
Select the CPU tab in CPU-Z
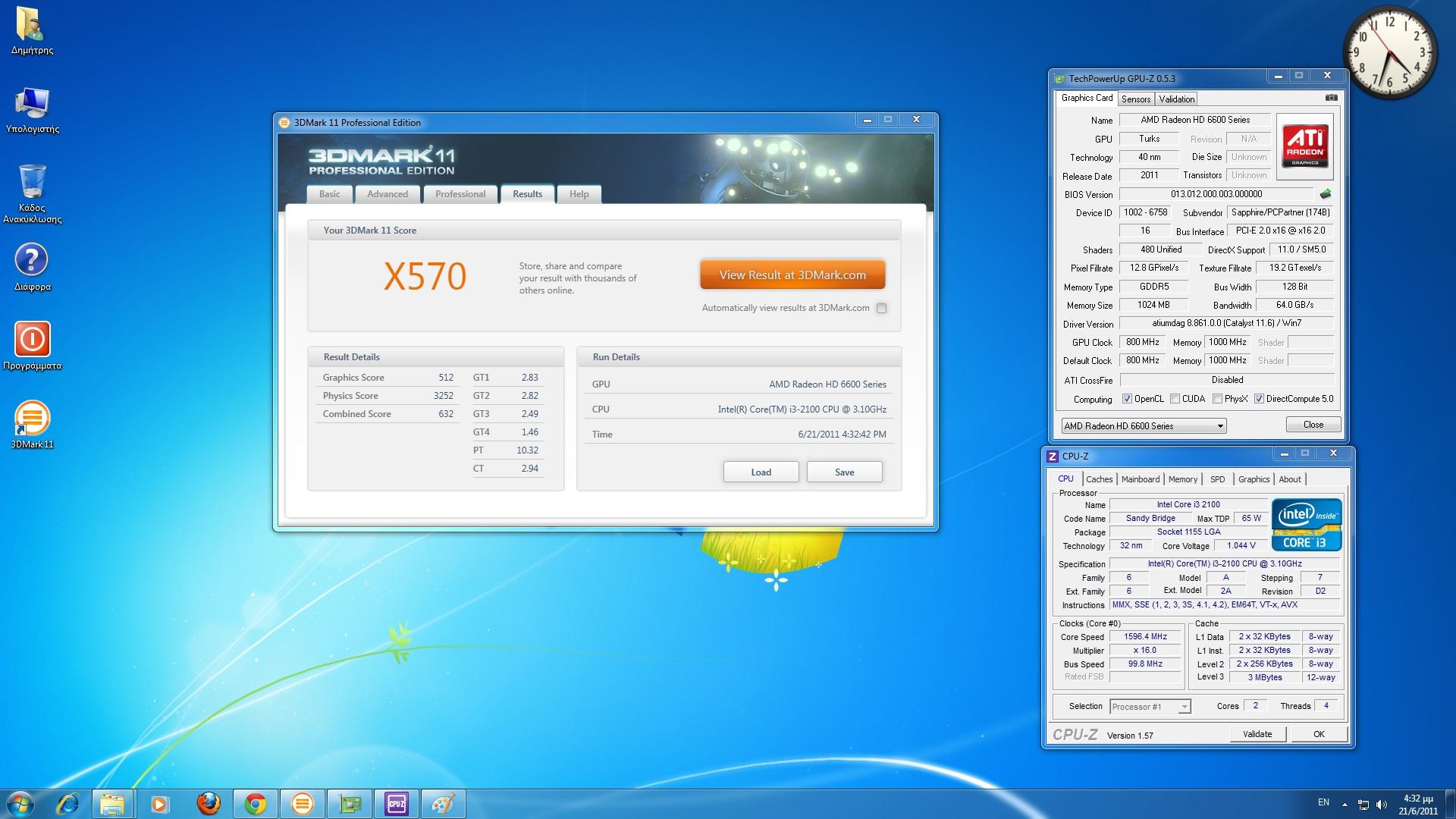point(1065,479)
